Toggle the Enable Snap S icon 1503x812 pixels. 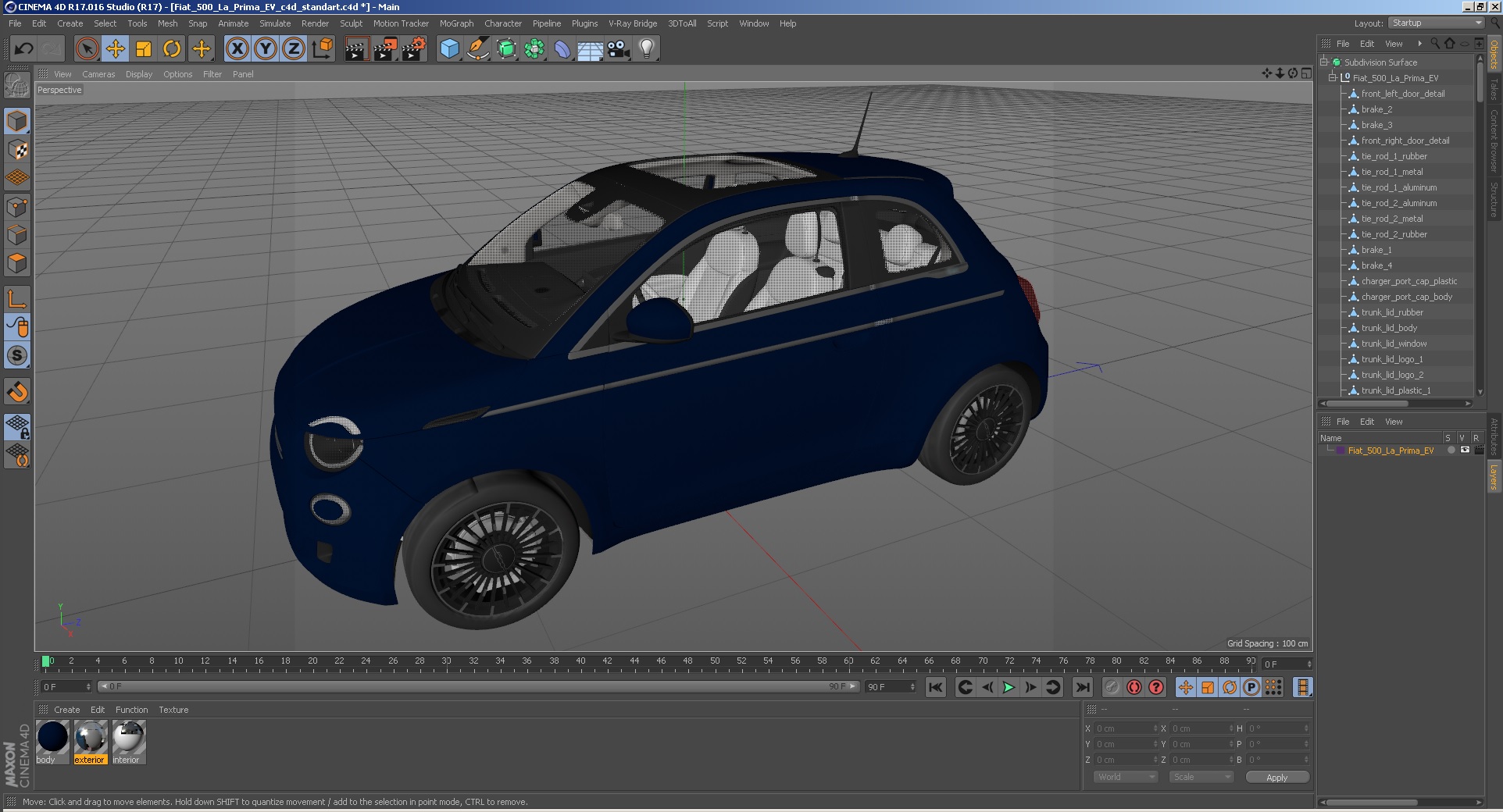17,355
